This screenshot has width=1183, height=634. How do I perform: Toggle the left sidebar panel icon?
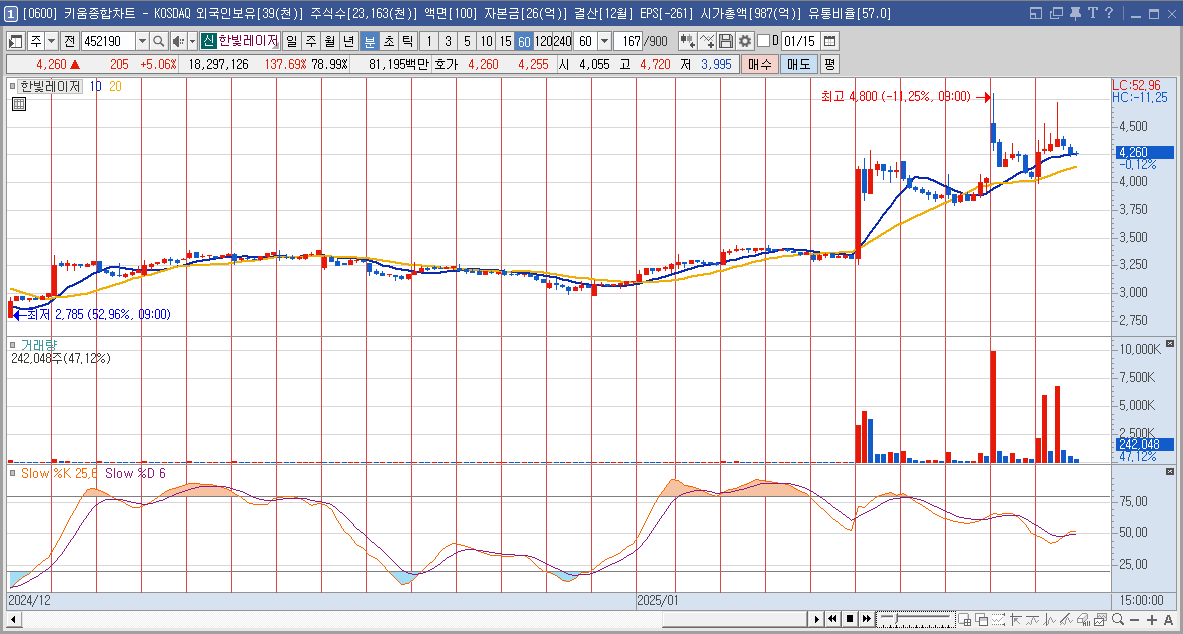coord(14,41)
